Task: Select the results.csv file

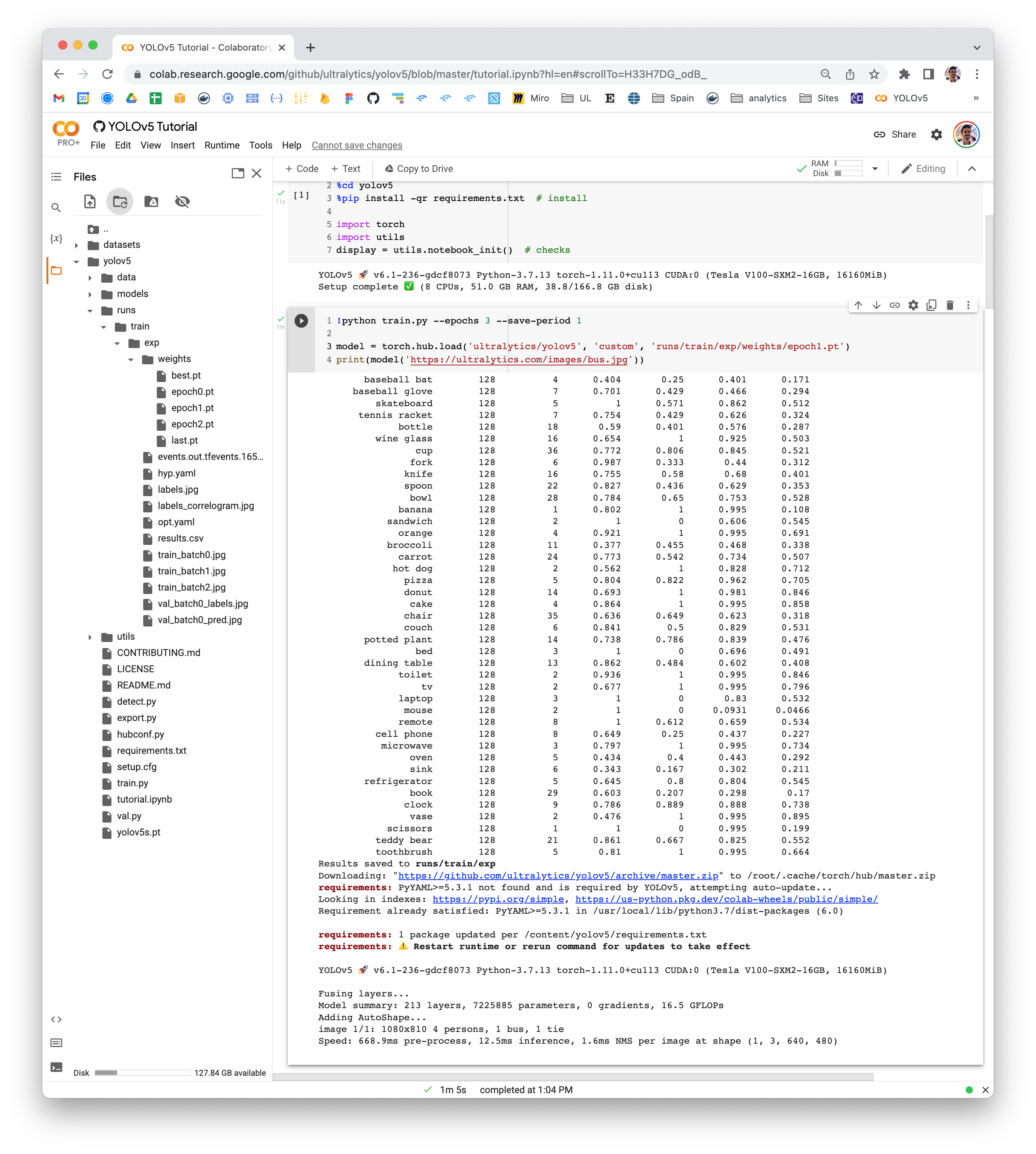Action: pyautogui.click(x=180, y=538)
